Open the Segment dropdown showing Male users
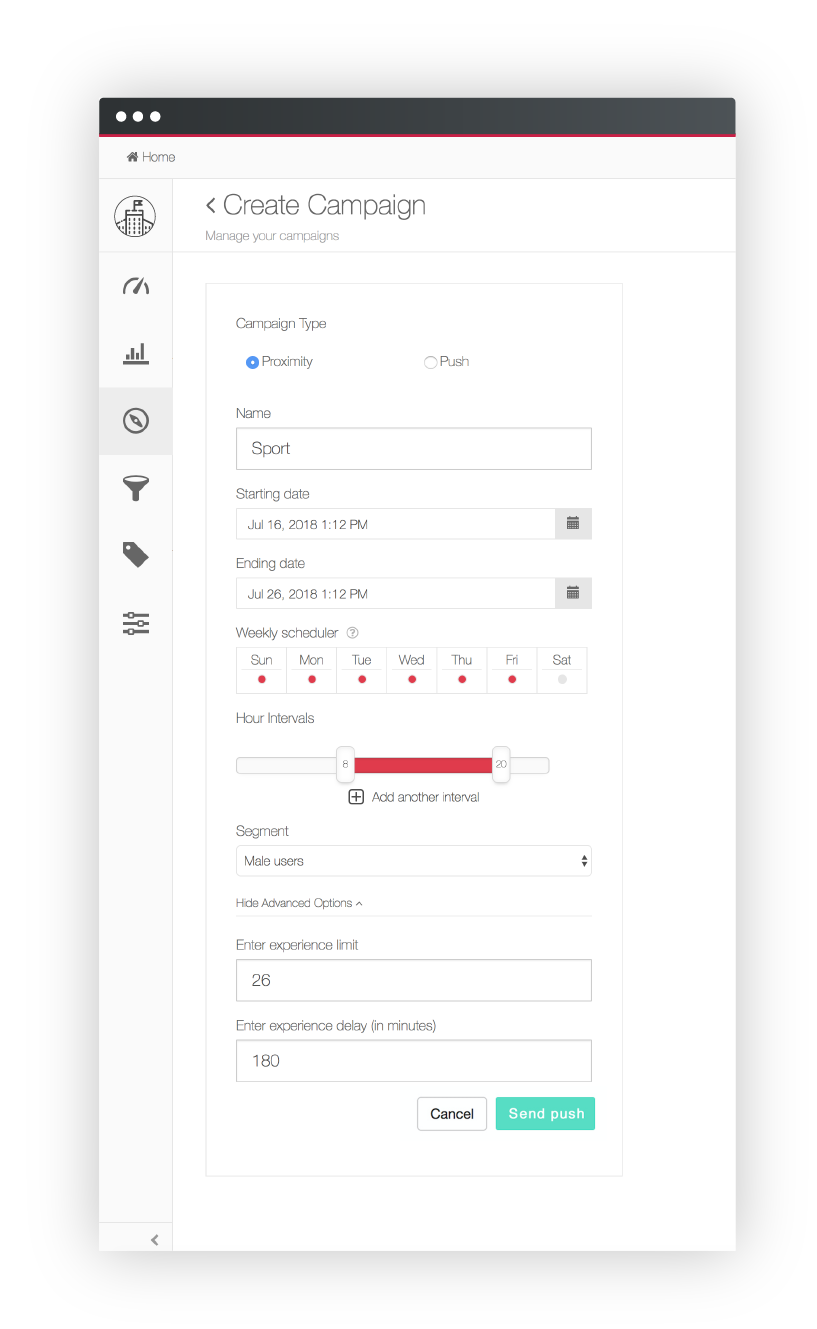Image resolution: width=817 pixels, height=1329 pixels. 413,861
